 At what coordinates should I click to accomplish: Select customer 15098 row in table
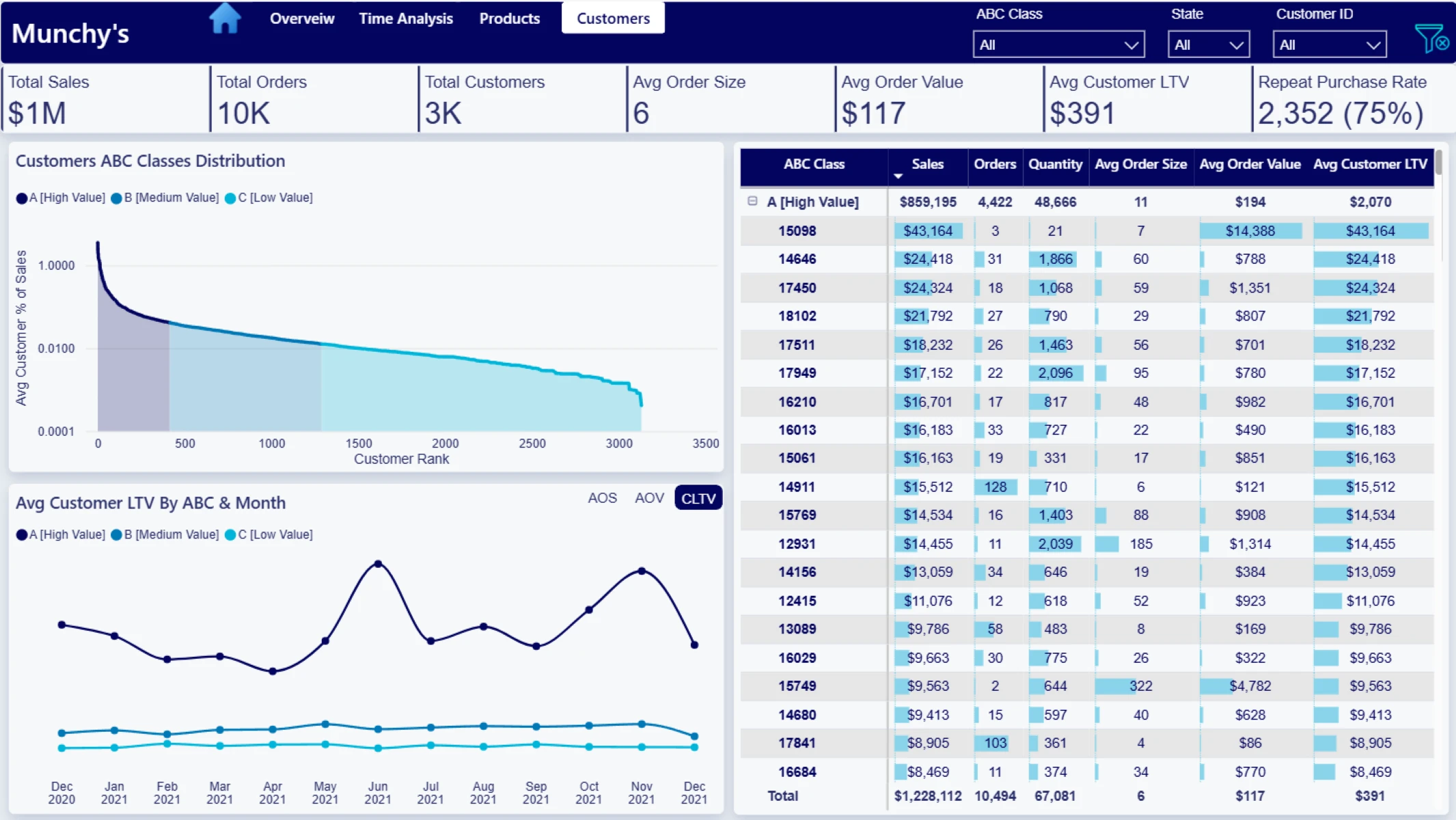click(x=797, y=231)
